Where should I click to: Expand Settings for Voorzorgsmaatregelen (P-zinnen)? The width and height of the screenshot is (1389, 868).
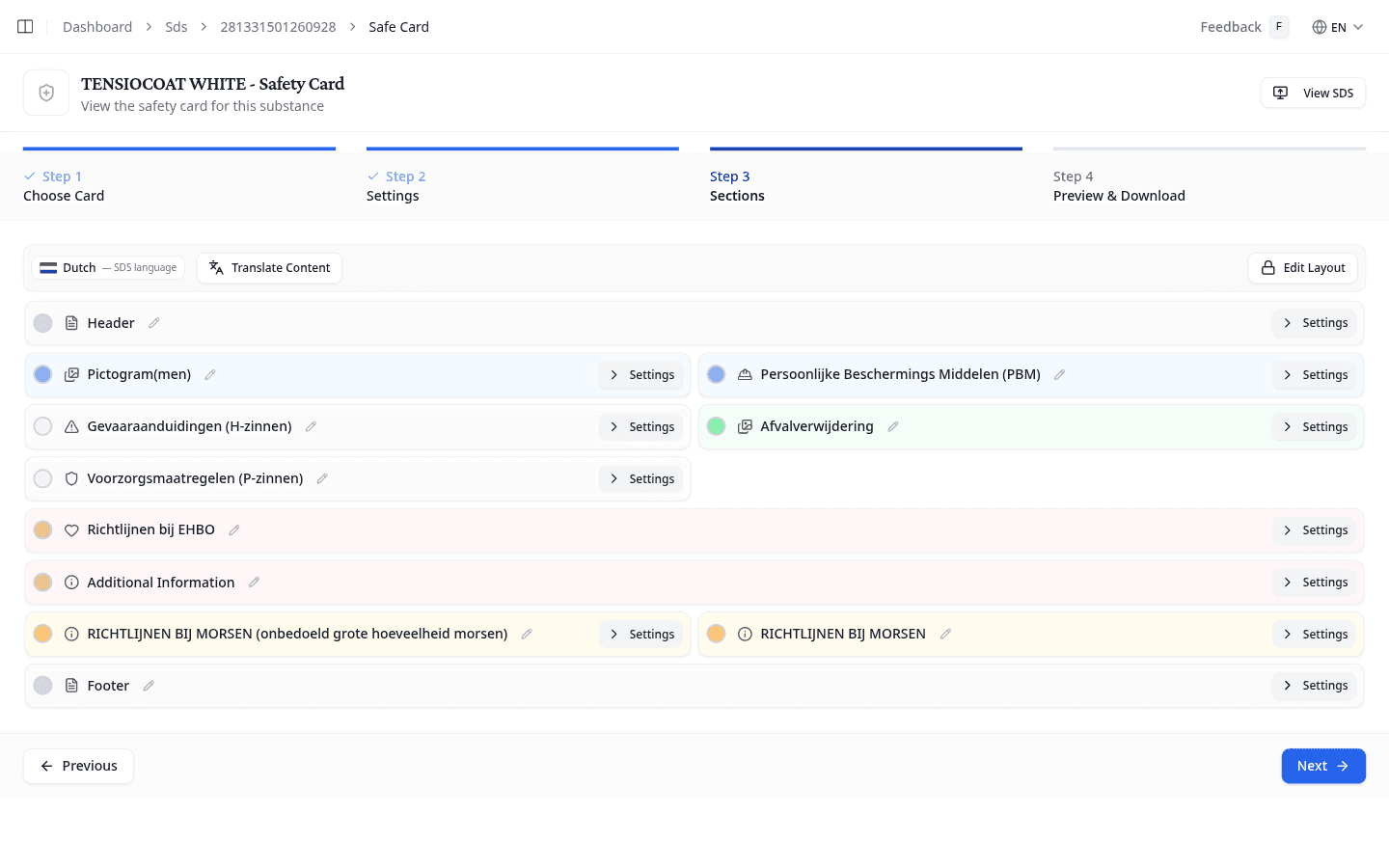(x=640, y=479)
